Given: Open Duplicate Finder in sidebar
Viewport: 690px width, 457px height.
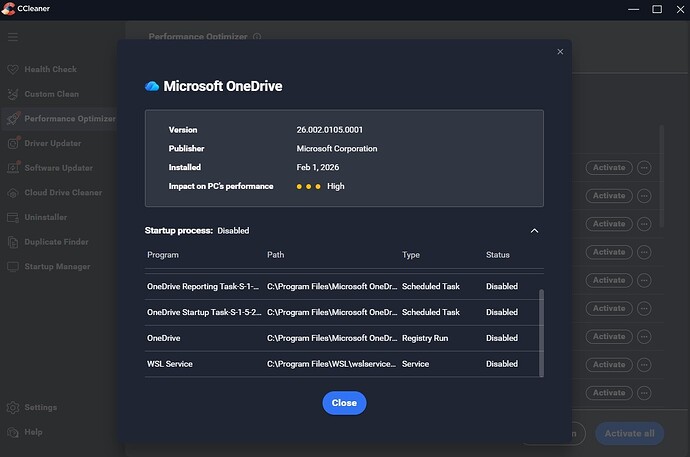Looking at the screenshot, I should click(x=58, y=242).
